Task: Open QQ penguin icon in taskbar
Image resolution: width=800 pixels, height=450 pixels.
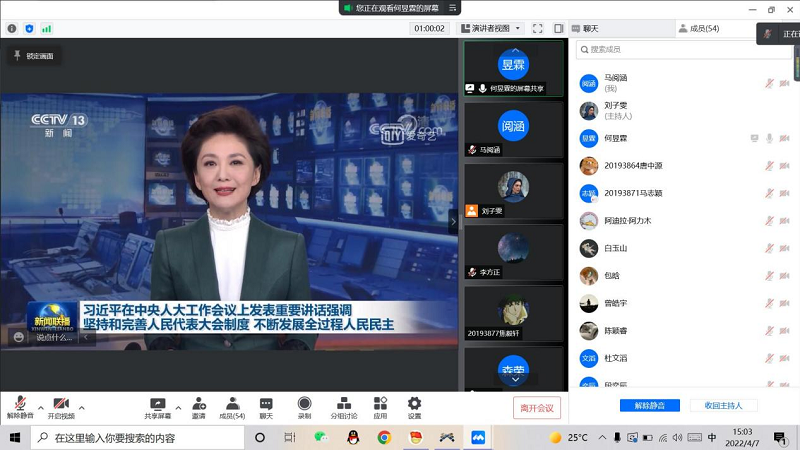Action: click(x=353, y=437)
